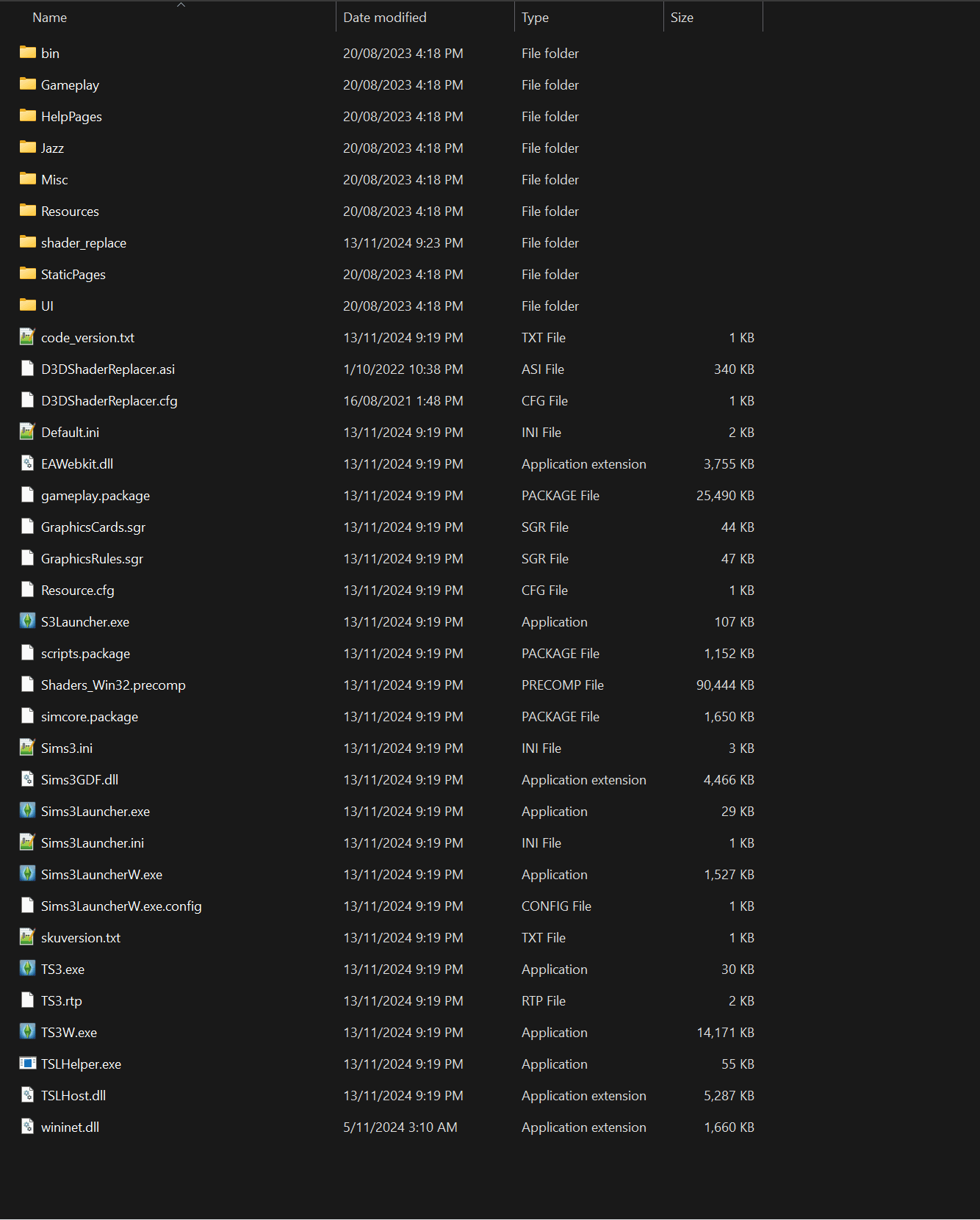Click the Sims3.ini file icon

click(28, 748)
